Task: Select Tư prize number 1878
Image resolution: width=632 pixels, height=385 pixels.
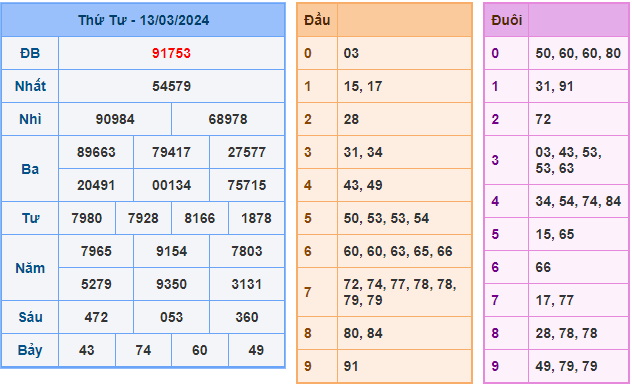Action: (256, 219)
